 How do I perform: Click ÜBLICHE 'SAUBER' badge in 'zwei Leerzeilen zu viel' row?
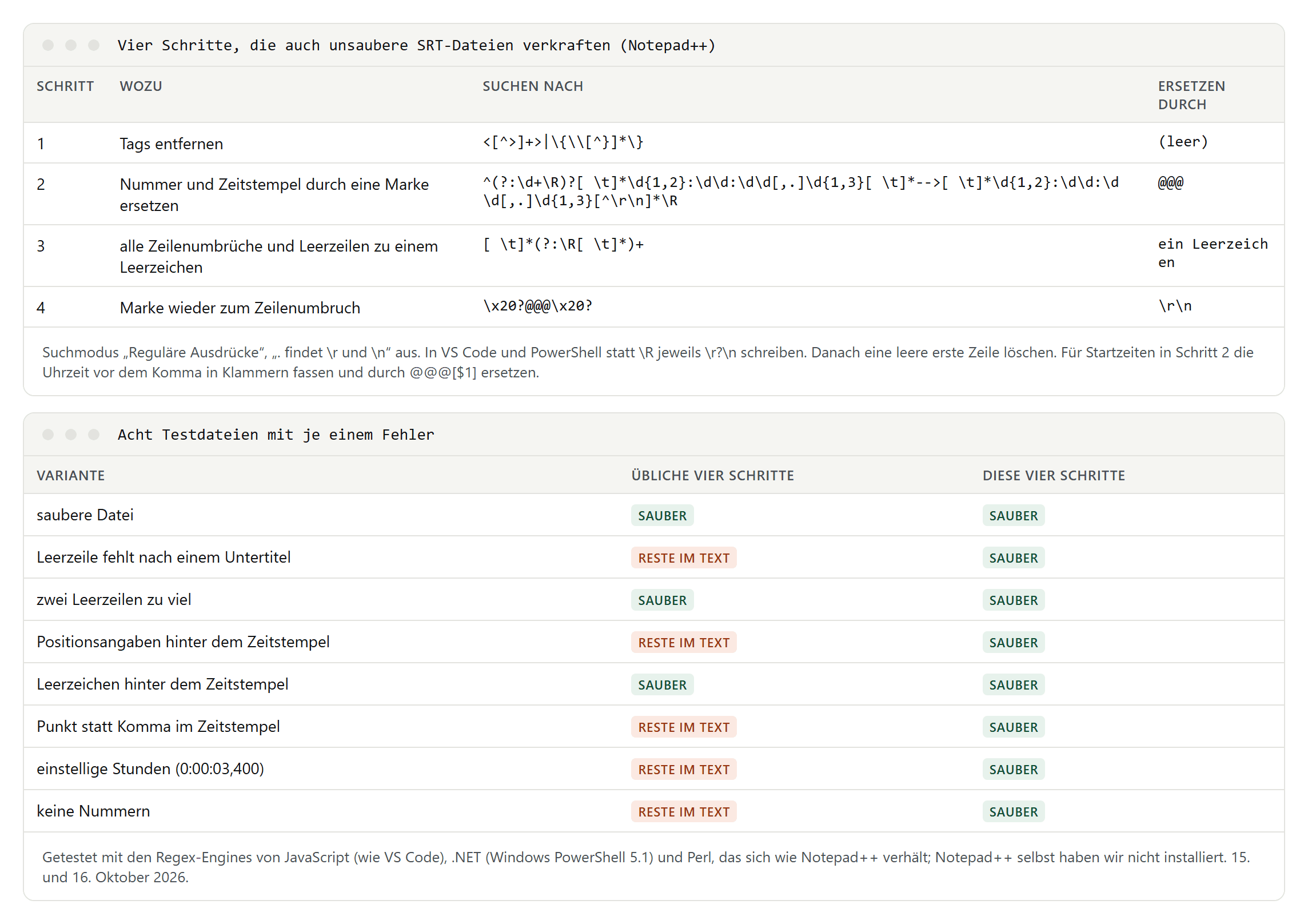662,600
